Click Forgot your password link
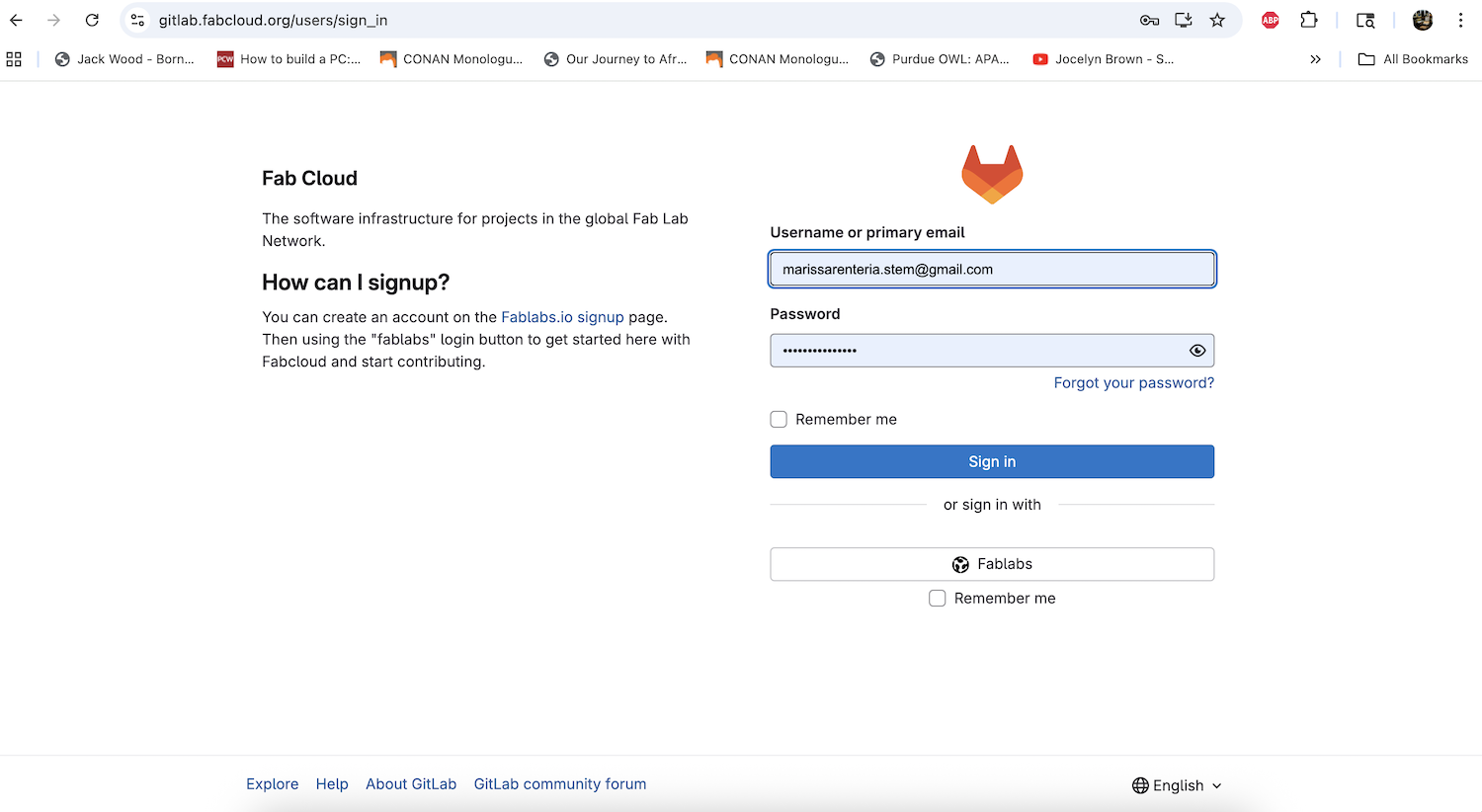Screen dimensions: 1482x812 [1133, 383]
